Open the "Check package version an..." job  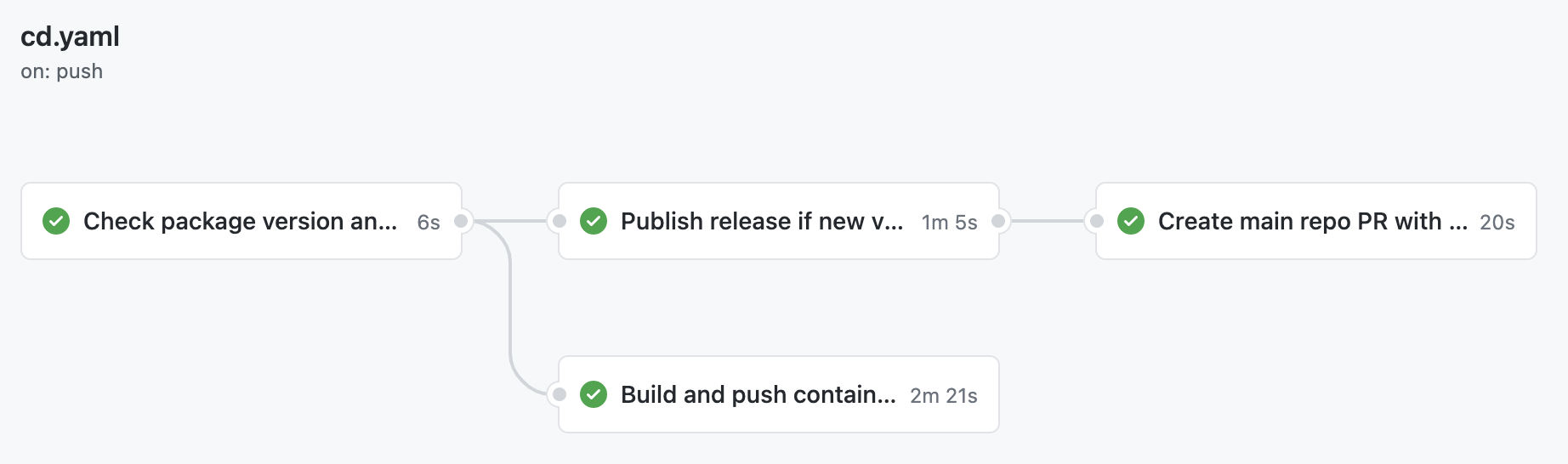pyautogui.click(x=240, y=221)
